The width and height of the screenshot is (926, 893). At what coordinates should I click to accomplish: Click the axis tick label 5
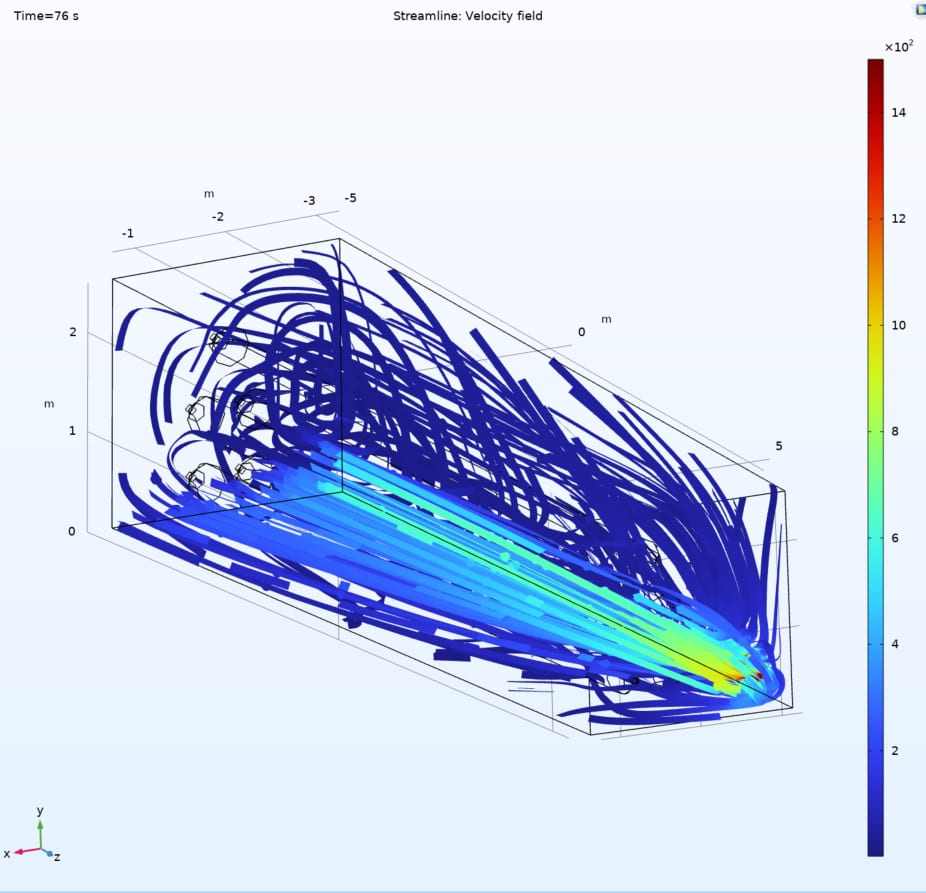click(x=779, y=446)
